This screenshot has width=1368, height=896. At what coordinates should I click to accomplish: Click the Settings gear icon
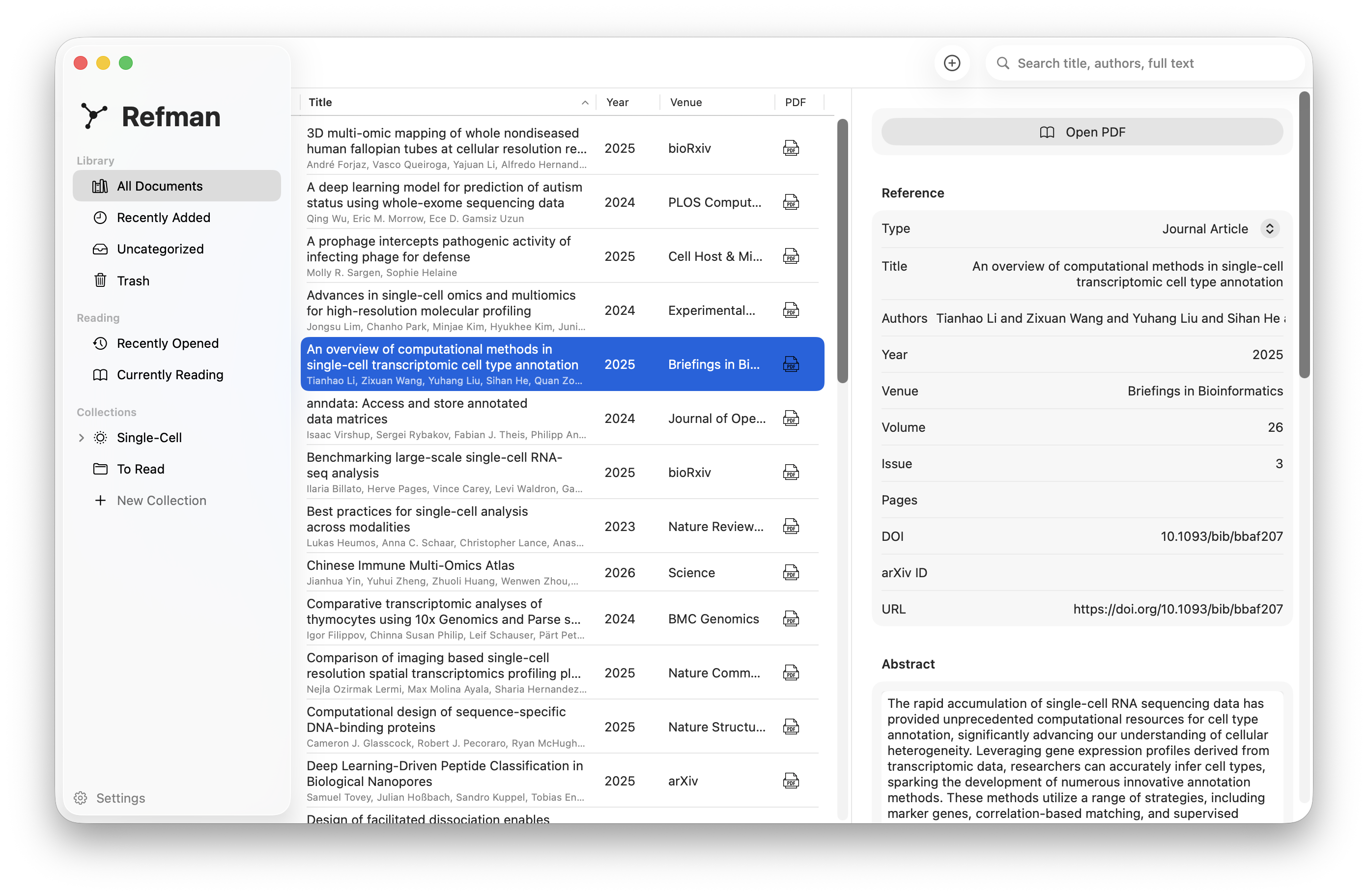(x=81, y=798)
